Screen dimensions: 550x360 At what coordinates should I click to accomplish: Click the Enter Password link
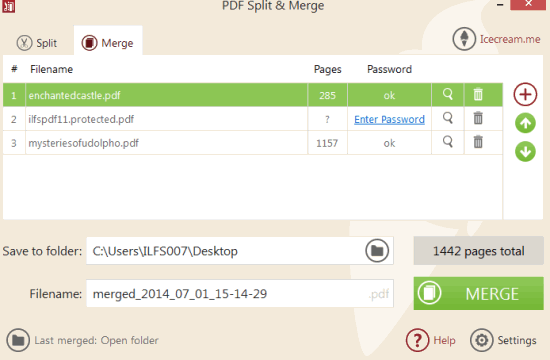[389, 119]
